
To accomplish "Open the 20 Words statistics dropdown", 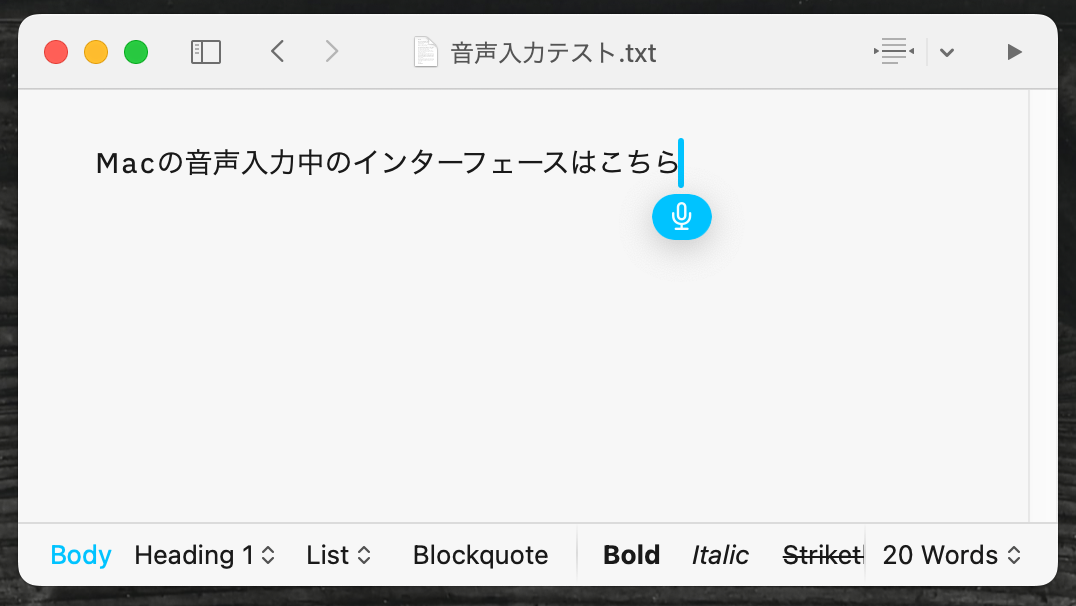I will [953, 555].
